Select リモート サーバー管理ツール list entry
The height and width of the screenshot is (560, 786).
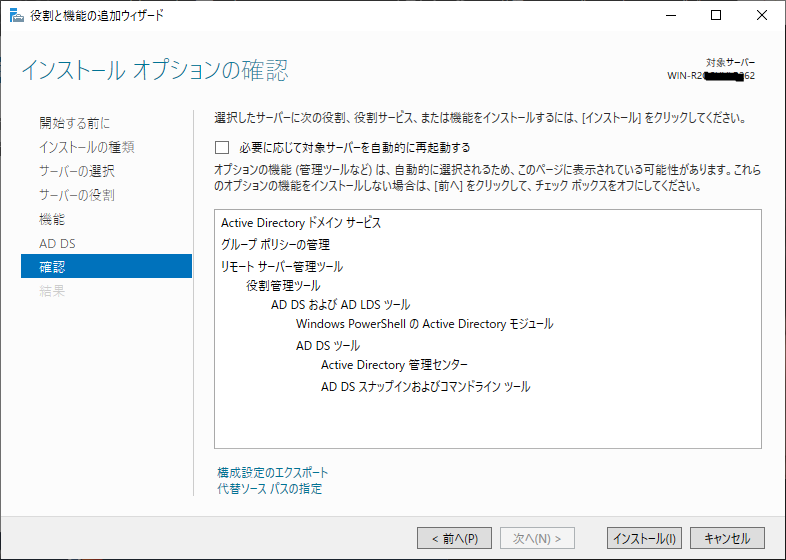coord(282,266)
